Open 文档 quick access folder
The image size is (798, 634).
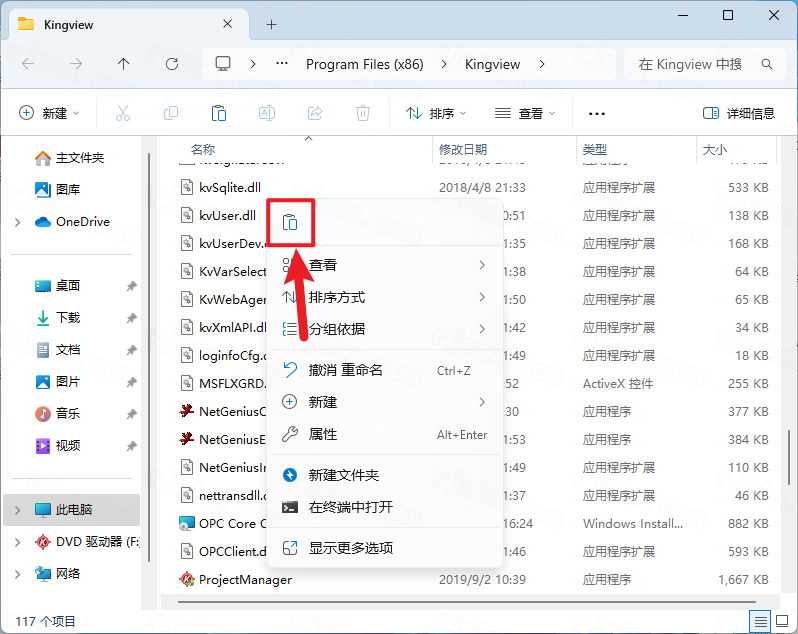pos(58,350)
